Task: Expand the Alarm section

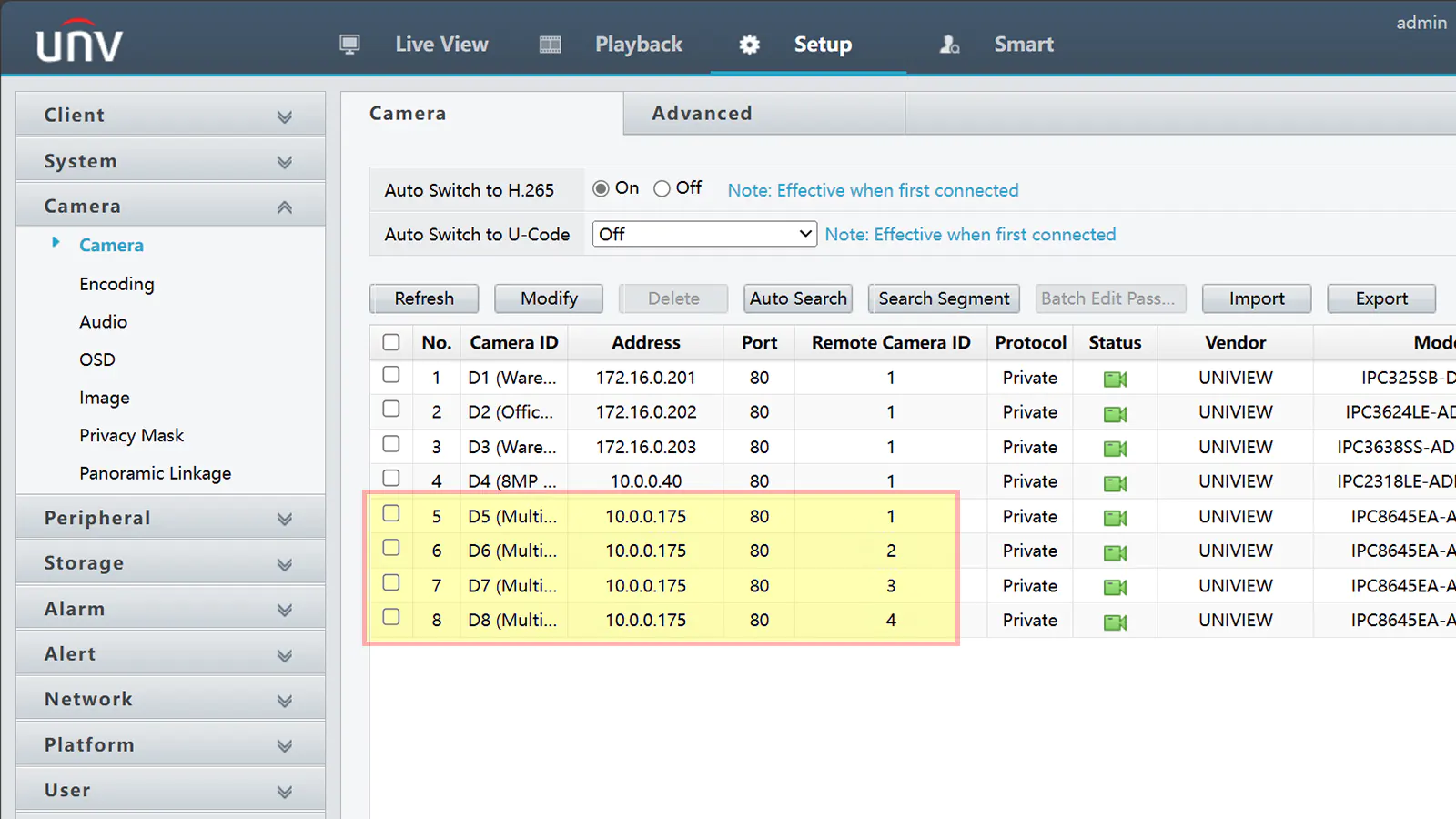Action: (x=170, y=609)
